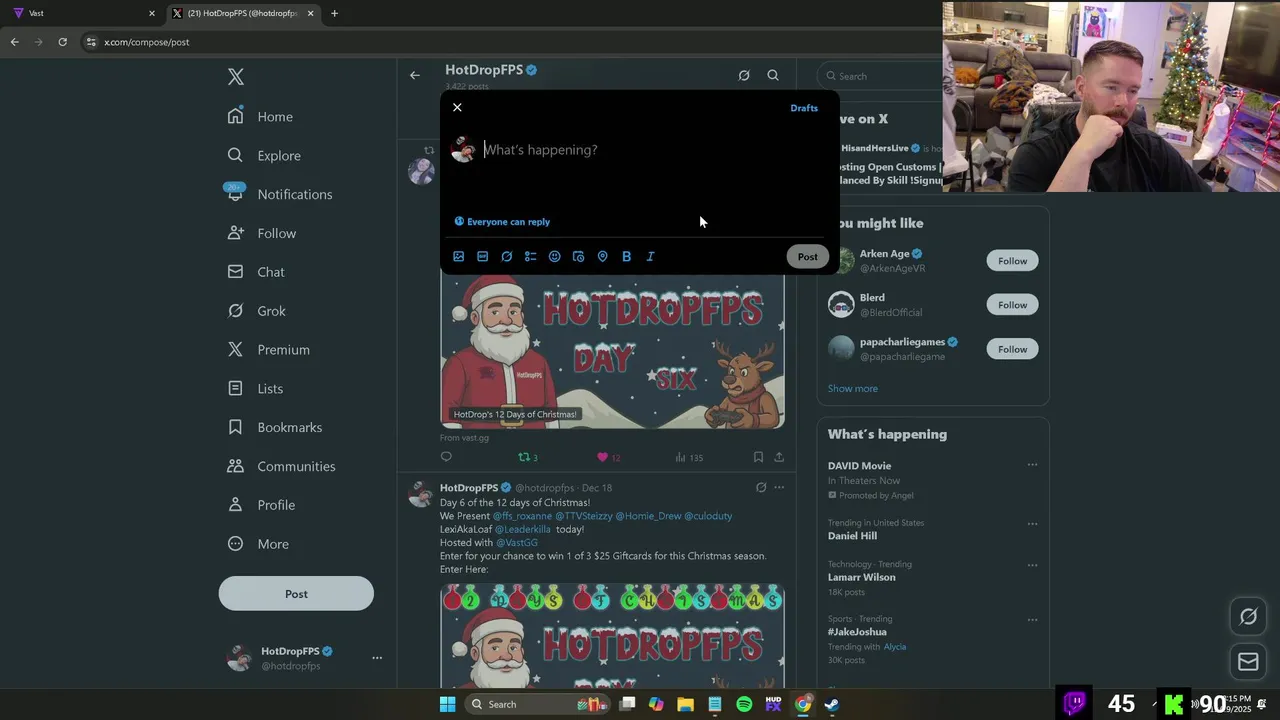1280x720 pixels.
Task: Switch to the Vast browser tab
Action: 83,13
